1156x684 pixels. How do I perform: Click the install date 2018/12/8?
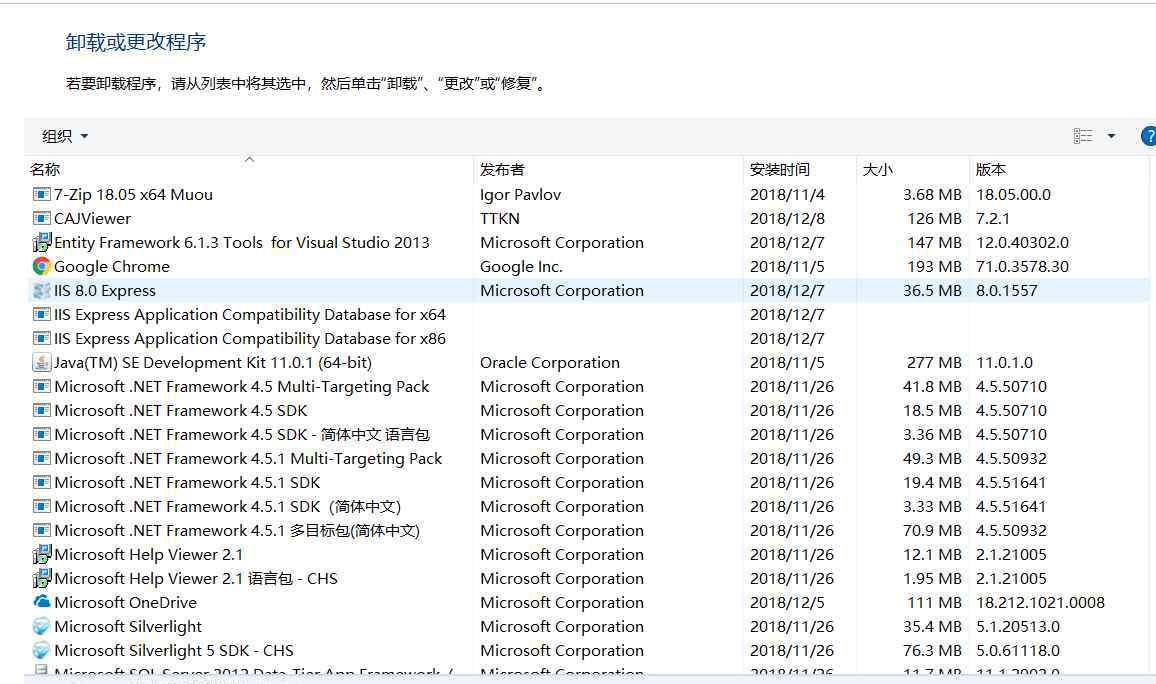pos(787,218)
